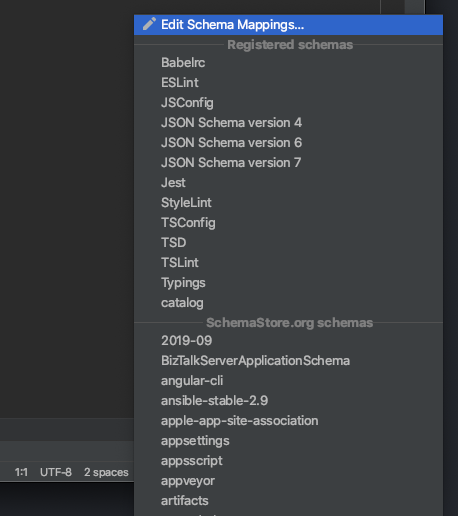Select the TSConfig schema

(288, 223)
